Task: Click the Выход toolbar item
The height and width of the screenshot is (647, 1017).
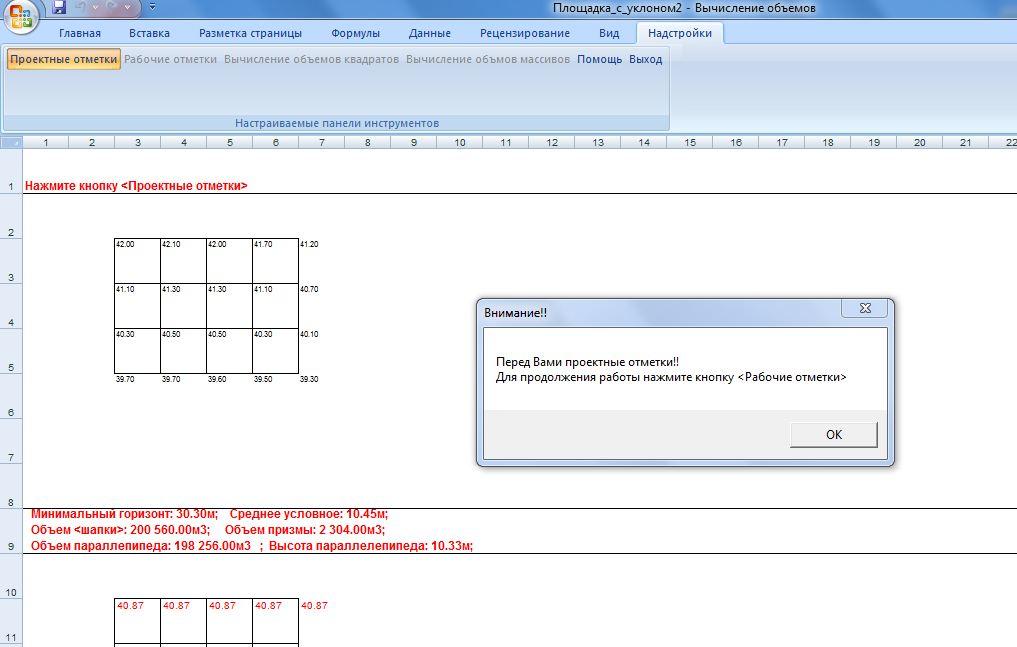Action: 645,59
